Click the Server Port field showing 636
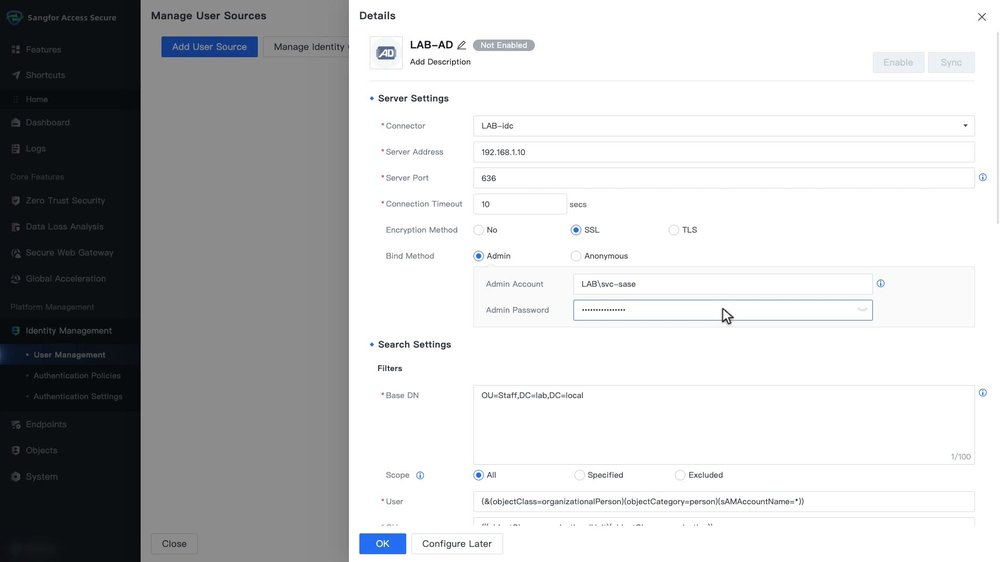This screenshot has width=1000, height=562. click(x=723, y=178)
